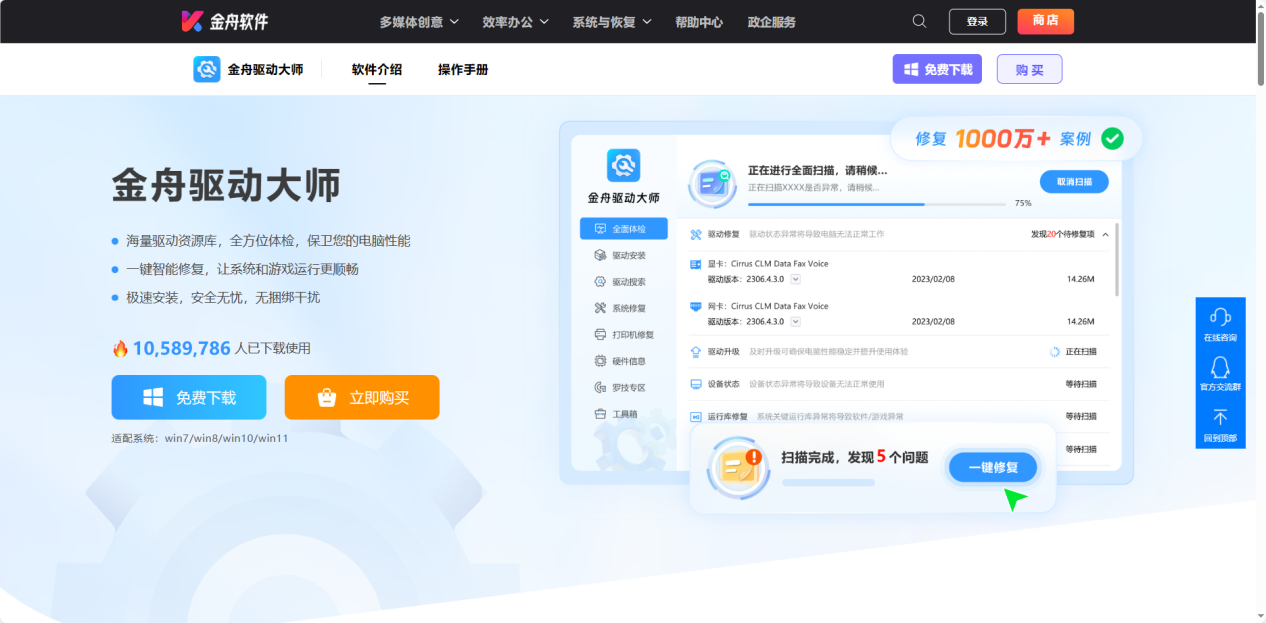Click the 75% scan progress bar

878,202
